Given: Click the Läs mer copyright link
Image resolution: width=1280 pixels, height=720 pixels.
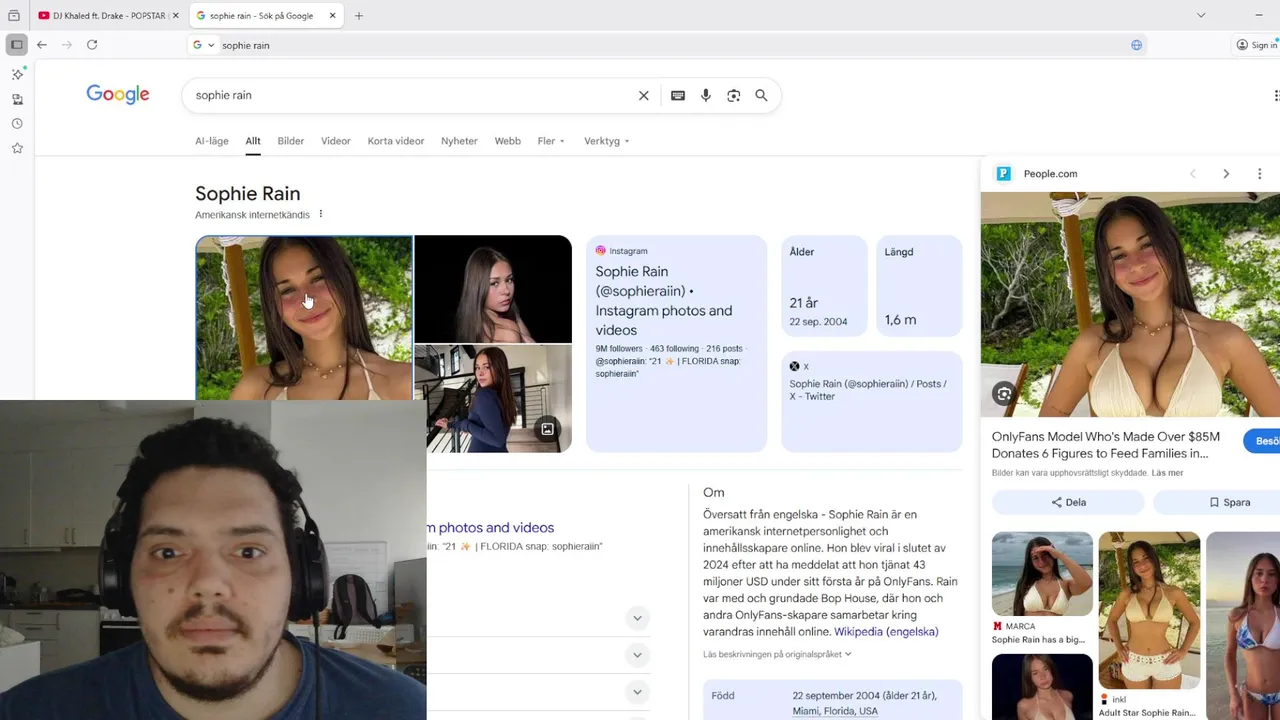Looking at the screenshot, I should tap(1167, 473).
